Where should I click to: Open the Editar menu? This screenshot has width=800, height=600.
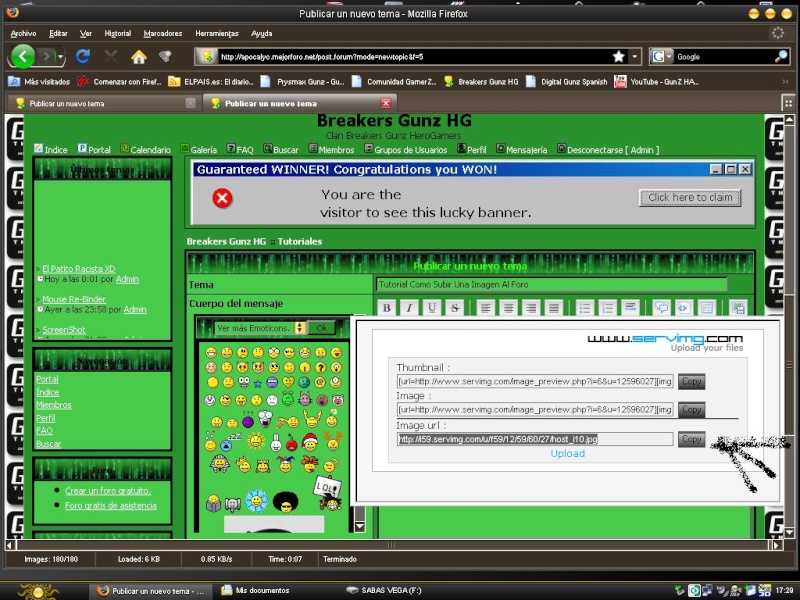point(58,34)
